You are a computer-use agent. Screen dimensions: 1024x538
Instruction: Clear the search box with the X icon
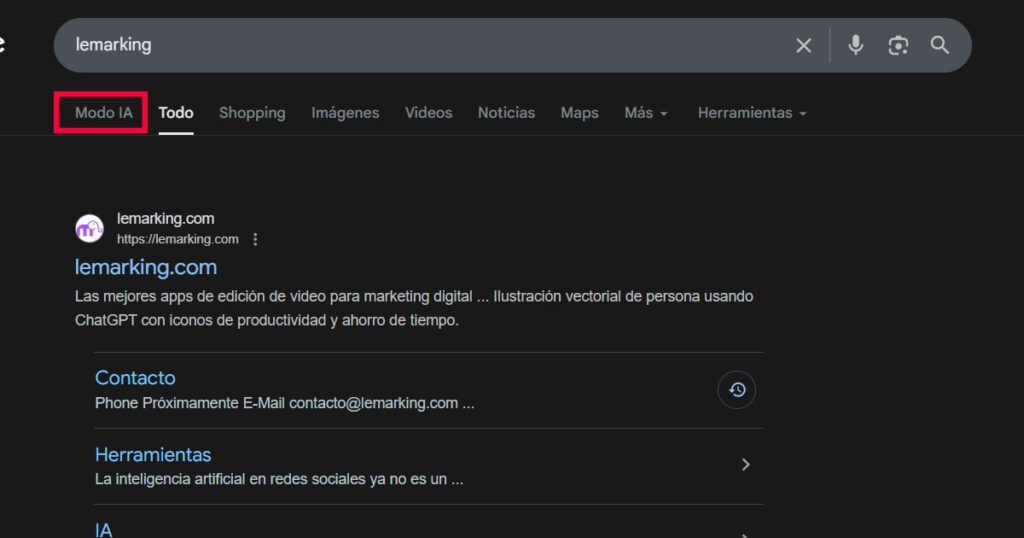803,45
